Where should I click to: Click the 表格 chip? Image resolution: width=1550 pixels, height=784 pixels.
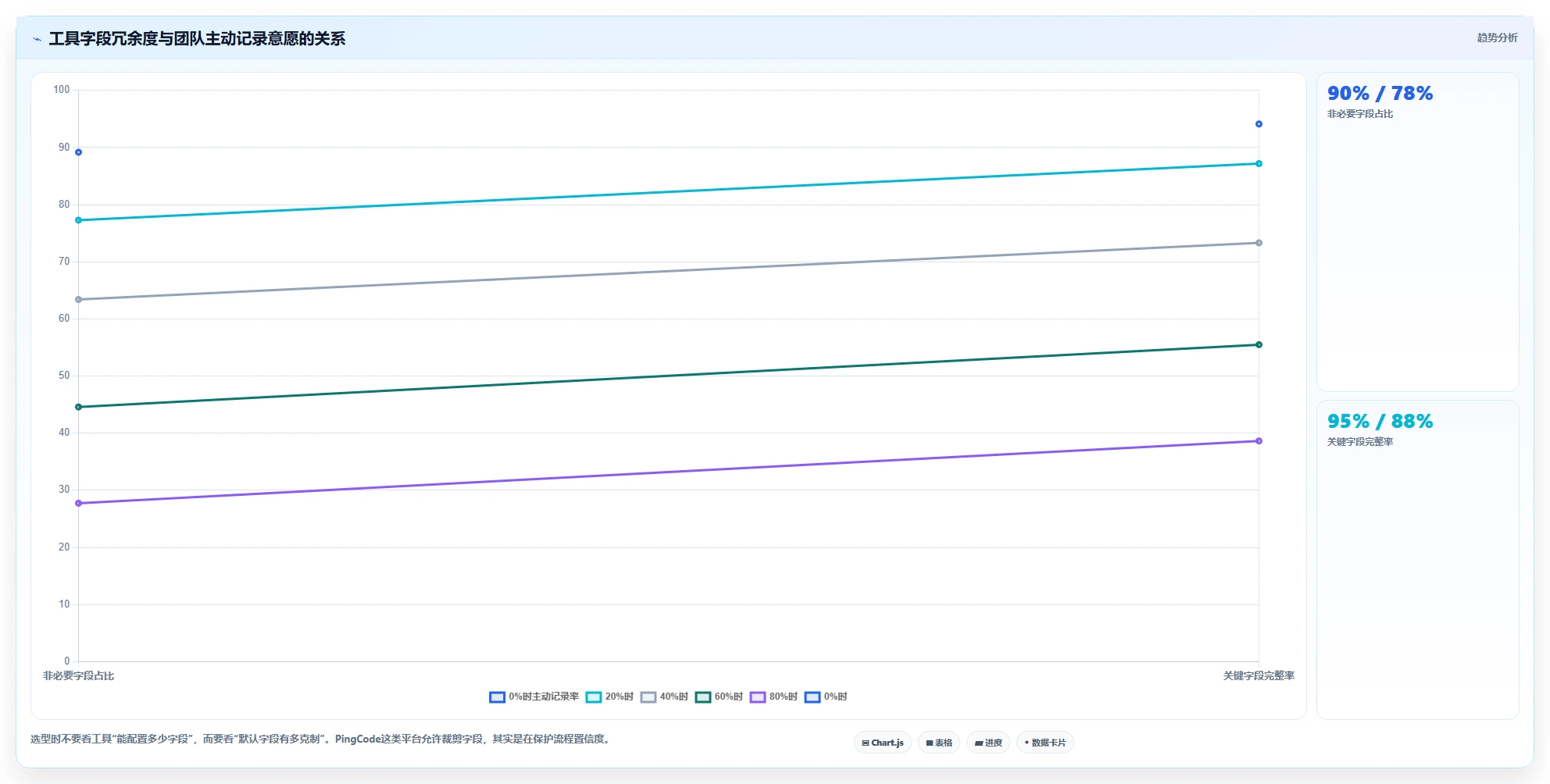click(939, 743)
